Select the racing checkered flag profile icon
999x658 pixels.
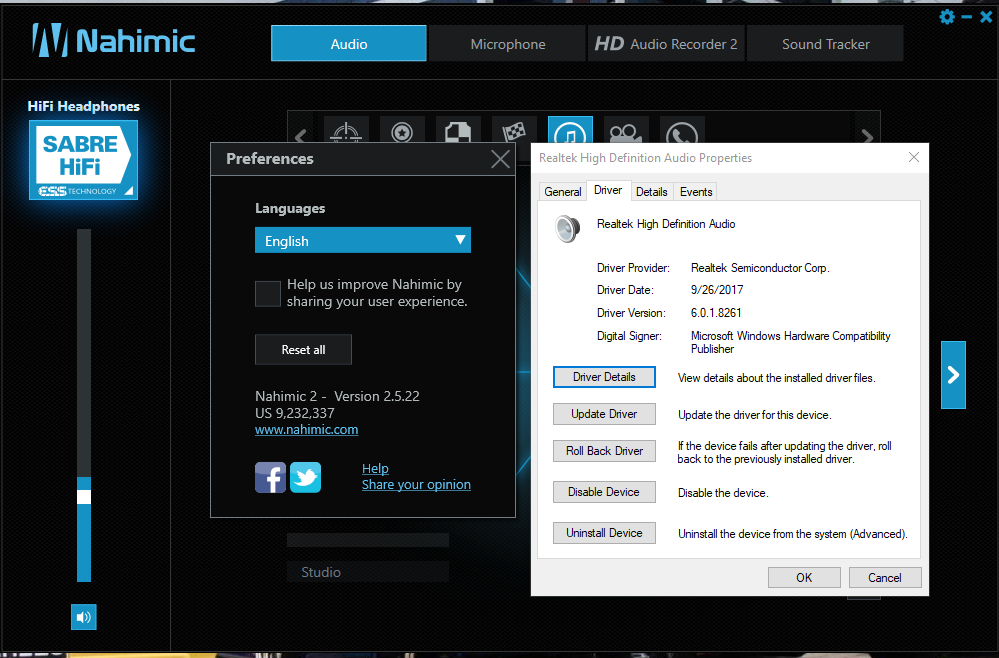click(514, 130)
